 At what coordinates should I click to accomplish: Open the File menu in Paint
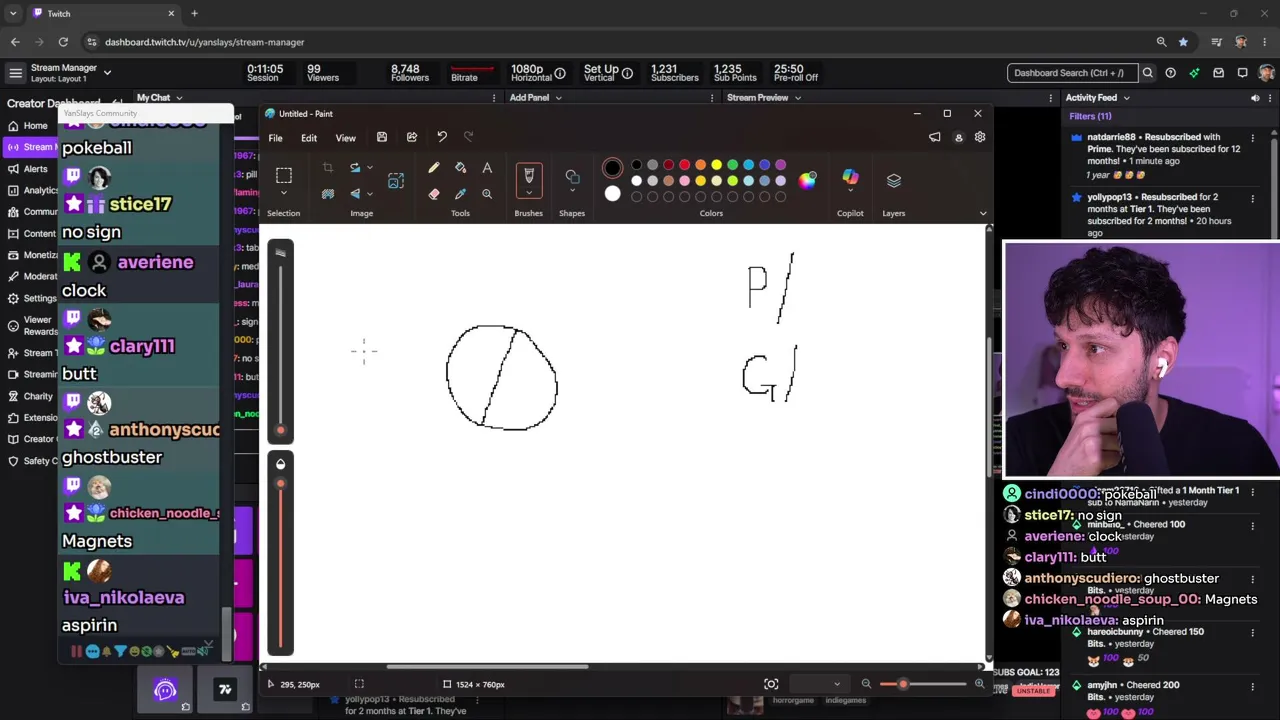click(275, 138)
